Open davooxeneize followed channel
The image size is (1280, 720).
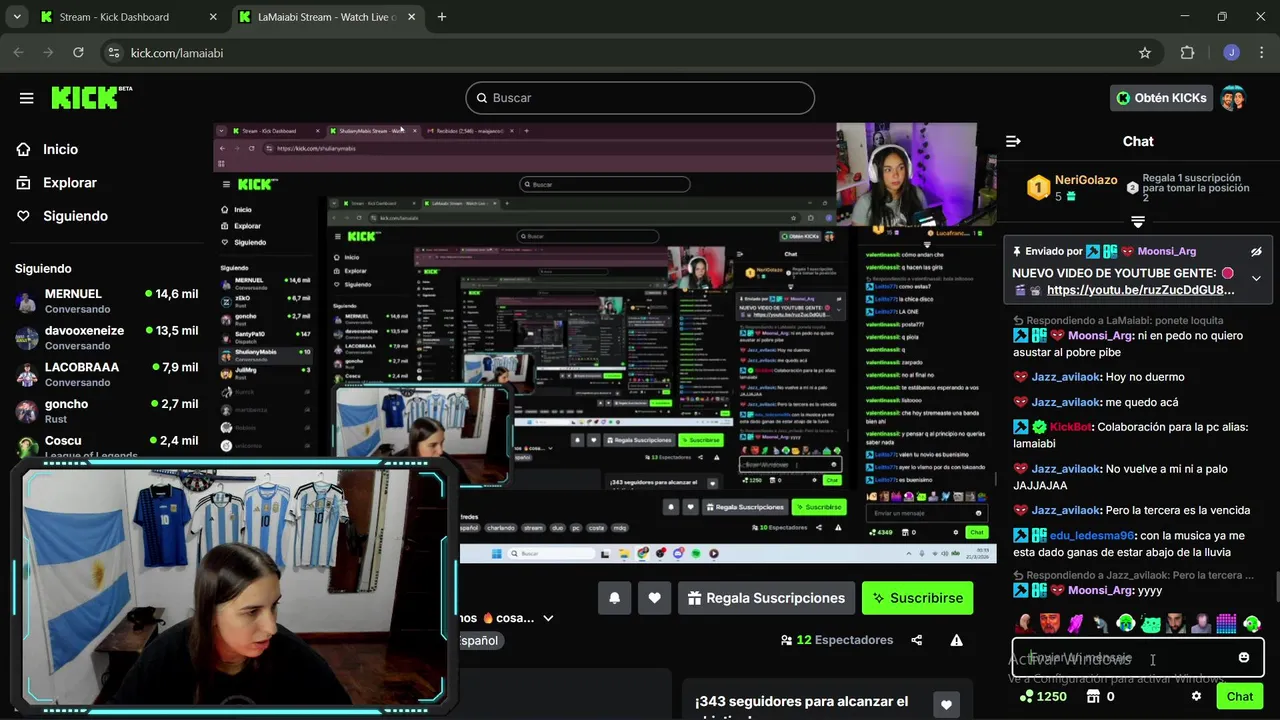coord(106,338)
